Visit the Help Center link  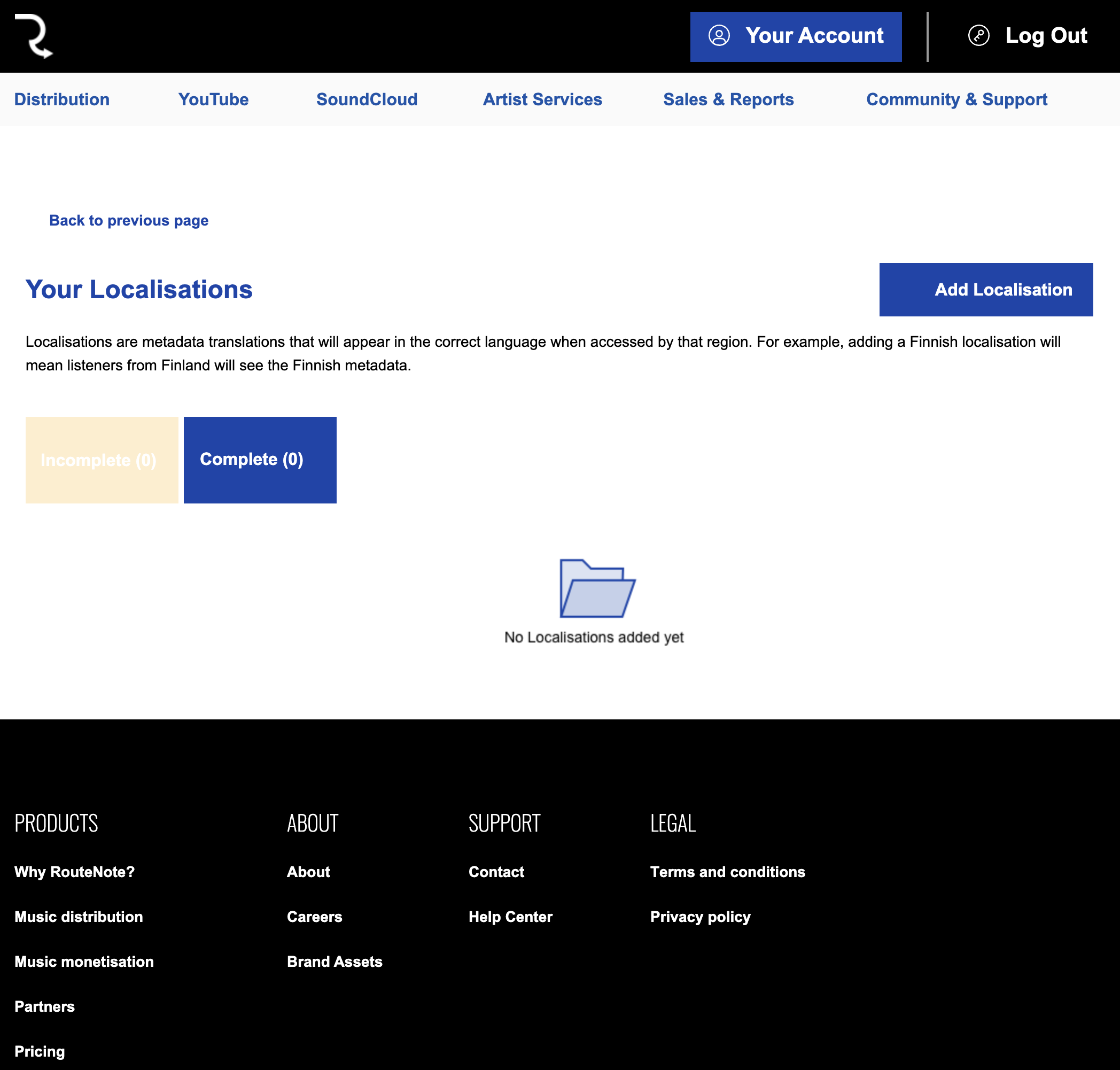point(510,917)
